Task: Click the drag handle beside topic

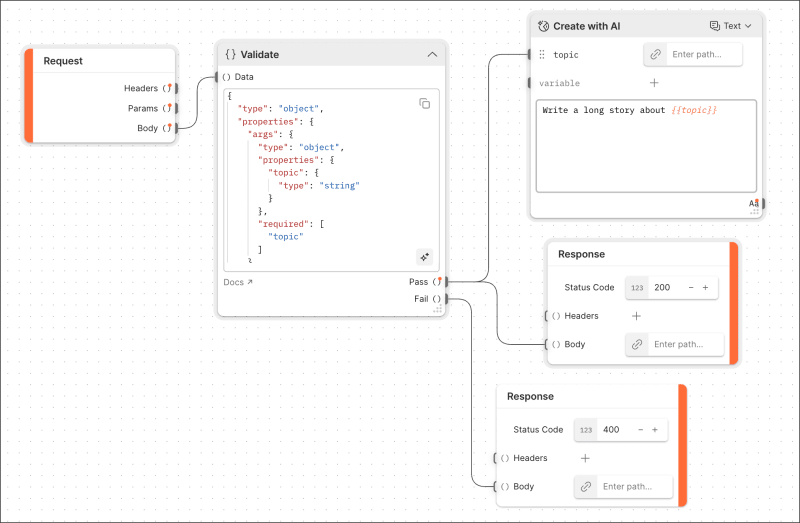Action: coord(542,55)
